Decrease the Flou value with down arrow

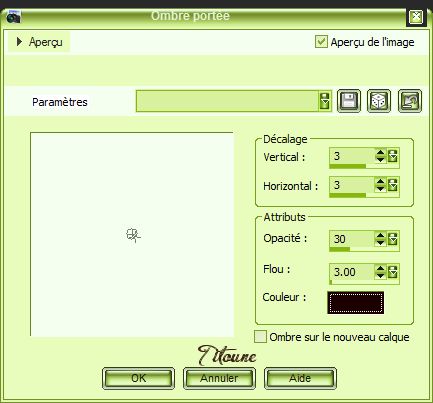tap(380, 275)
